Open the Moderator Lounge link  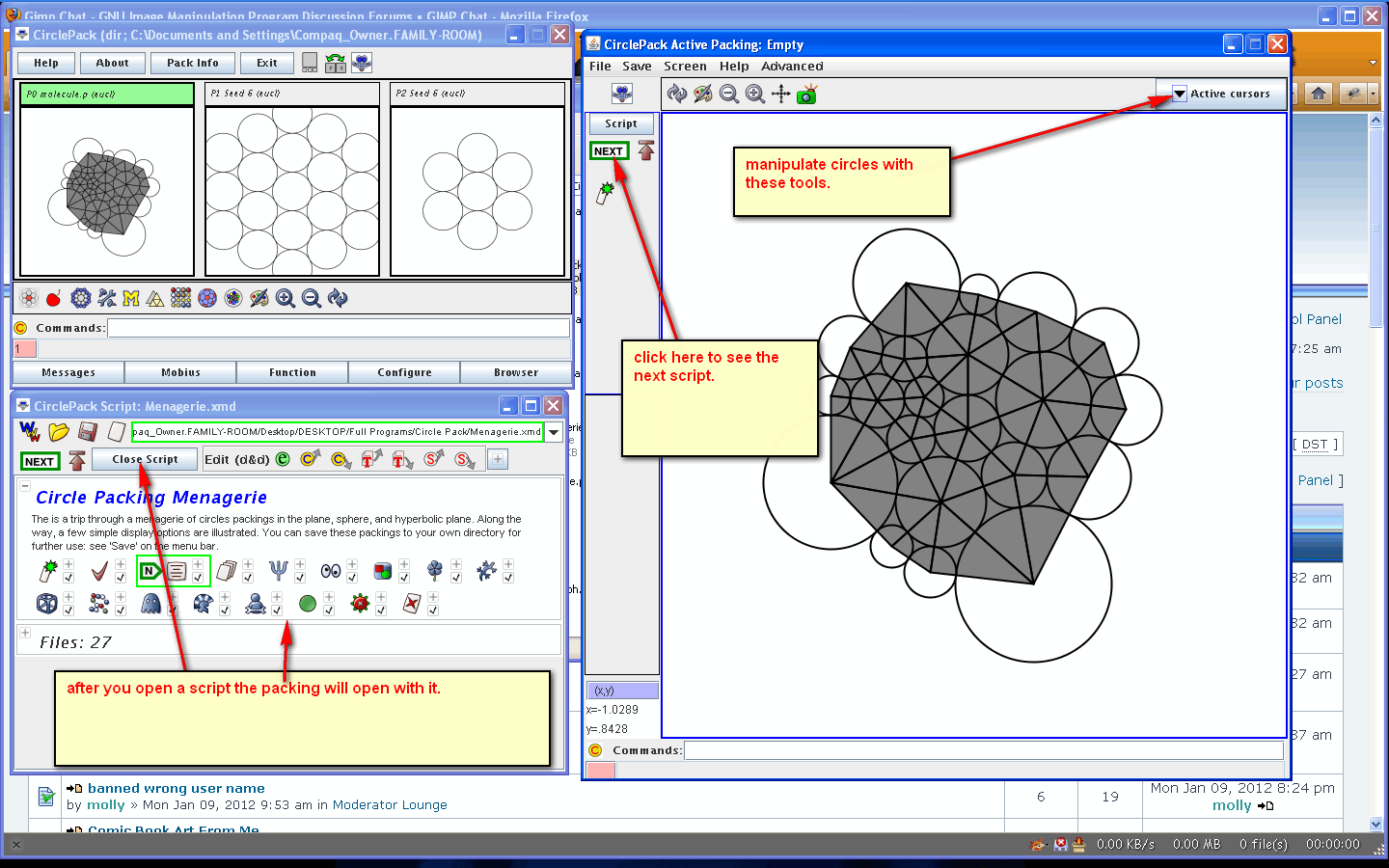coord(390,805)
